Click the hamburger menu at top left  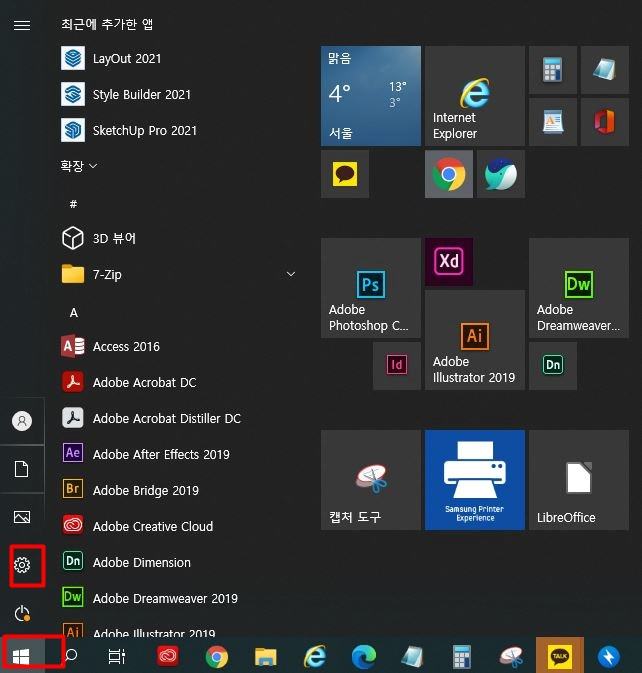22,25
